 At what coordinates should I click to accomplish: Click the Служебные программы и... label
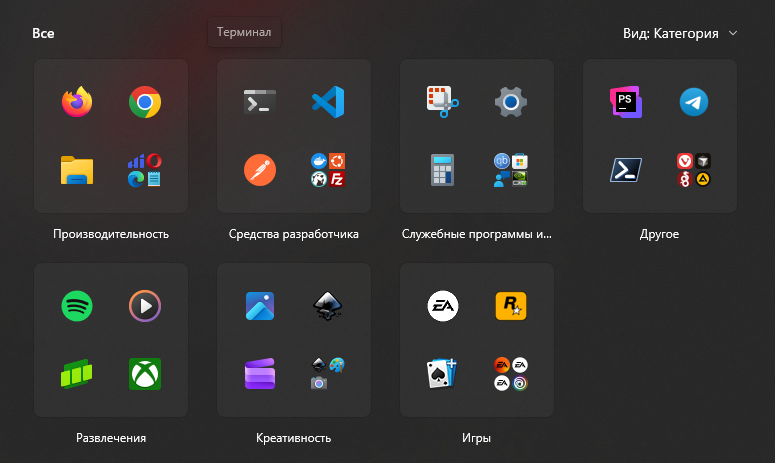[476, 234]
